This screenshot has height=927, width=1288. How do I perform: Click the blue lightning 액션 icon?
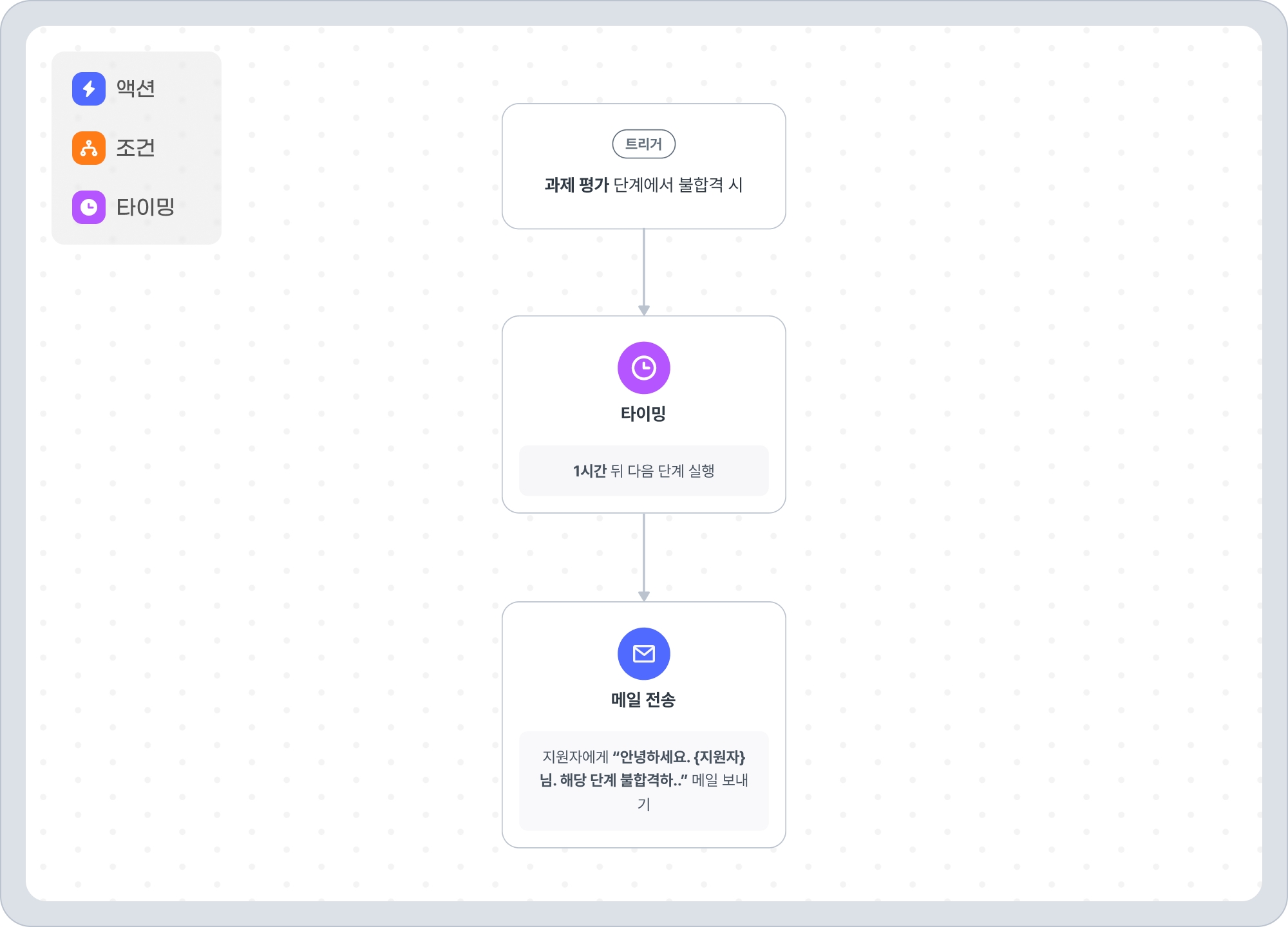pyautogui.click(x=89, y=89)
